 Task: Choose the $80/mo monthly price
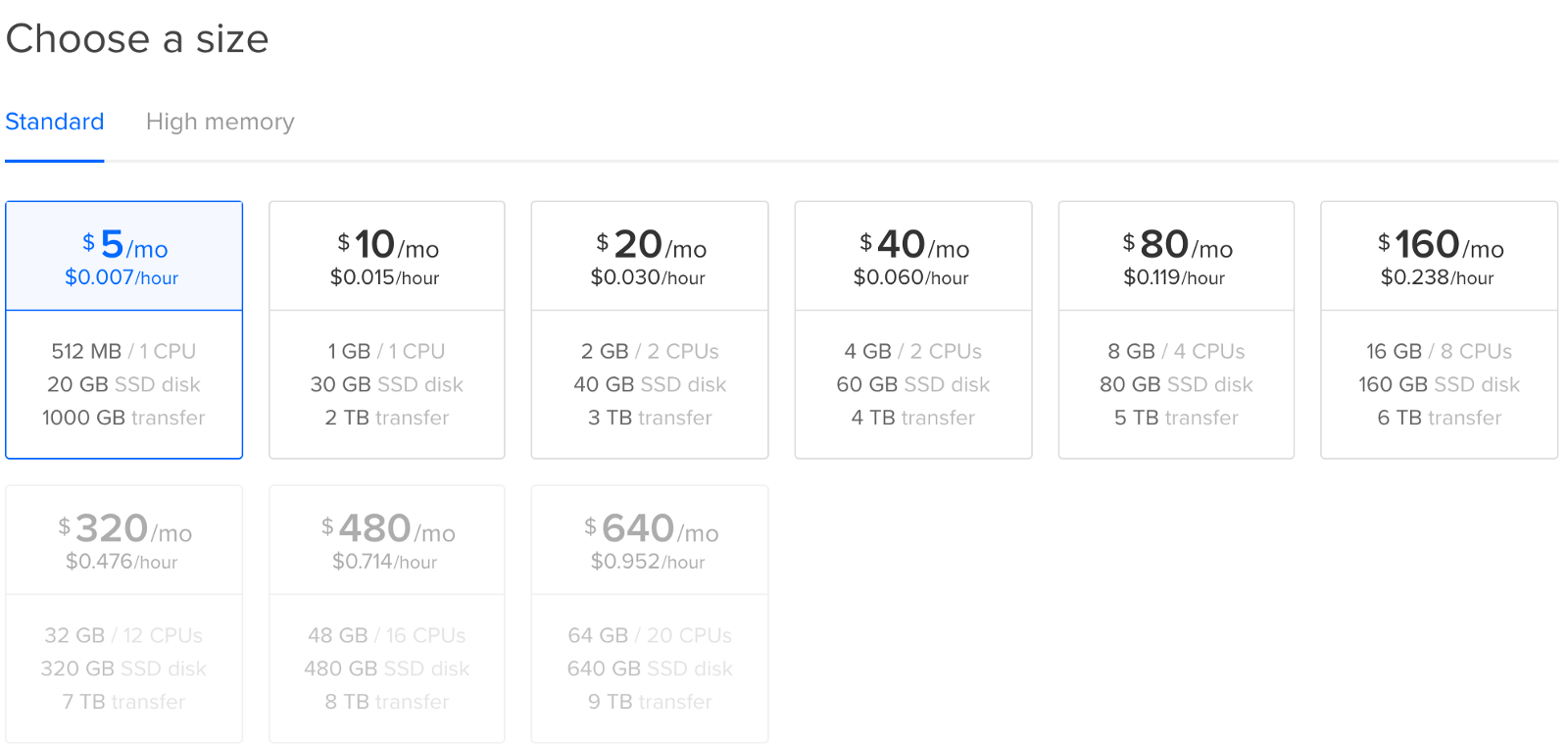click(1177, 245)
